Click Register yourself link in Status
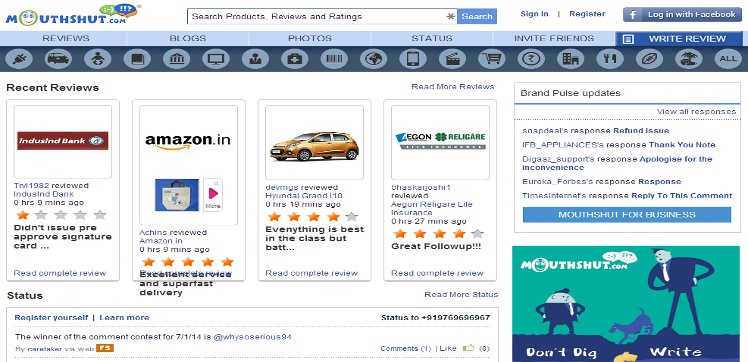Screen dimensions: 748x362 pyautogui.click(x=51, y=317)
